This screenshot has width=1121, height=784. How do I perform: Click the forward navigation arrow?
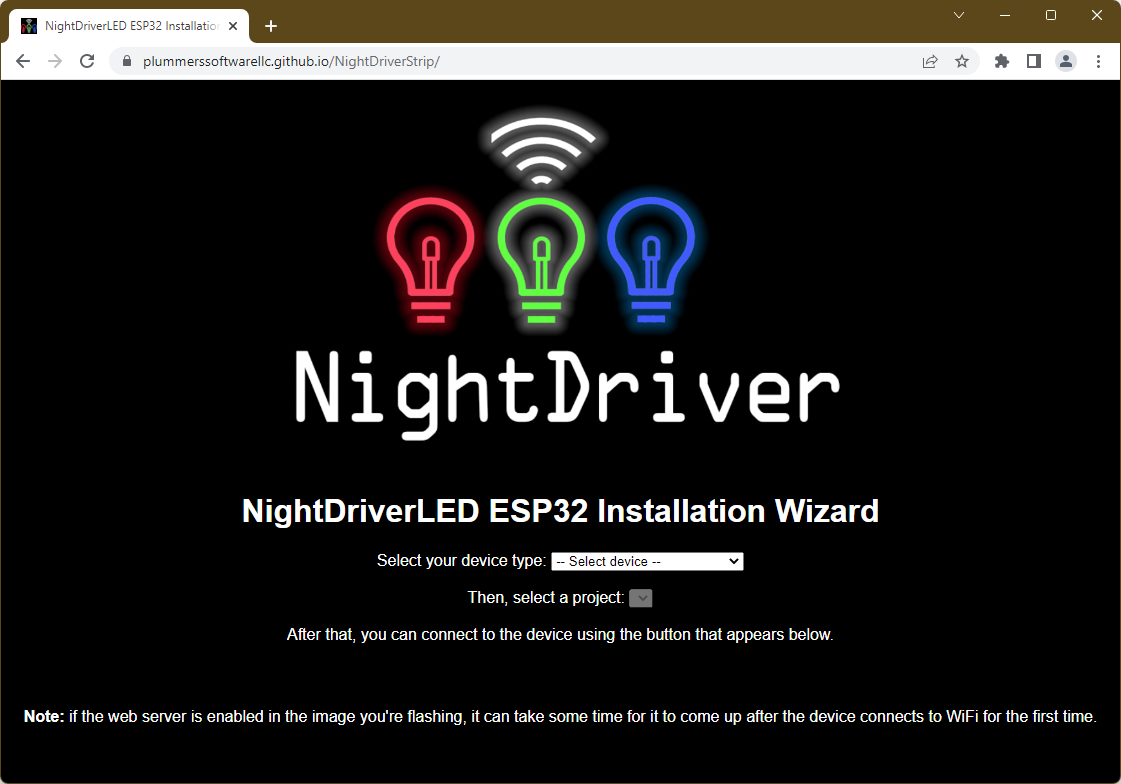pos(55,61)
